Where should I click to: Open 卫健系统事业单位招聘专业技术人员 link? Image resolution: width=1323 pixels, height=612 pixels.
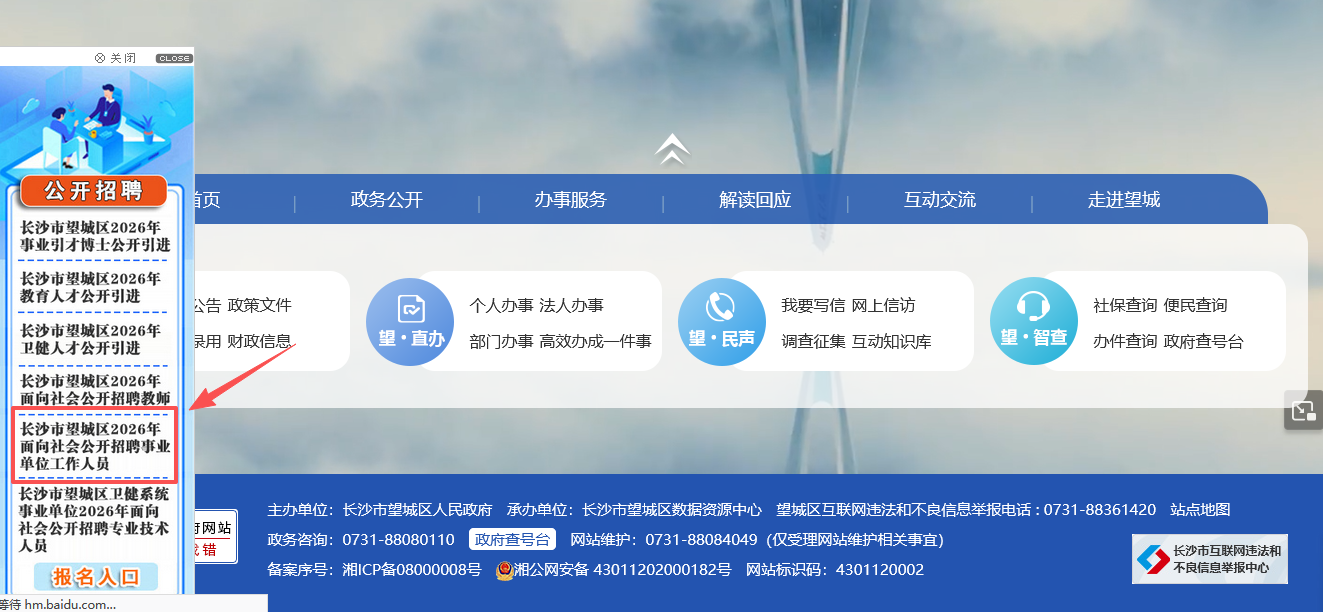click(x=95, y=519)
